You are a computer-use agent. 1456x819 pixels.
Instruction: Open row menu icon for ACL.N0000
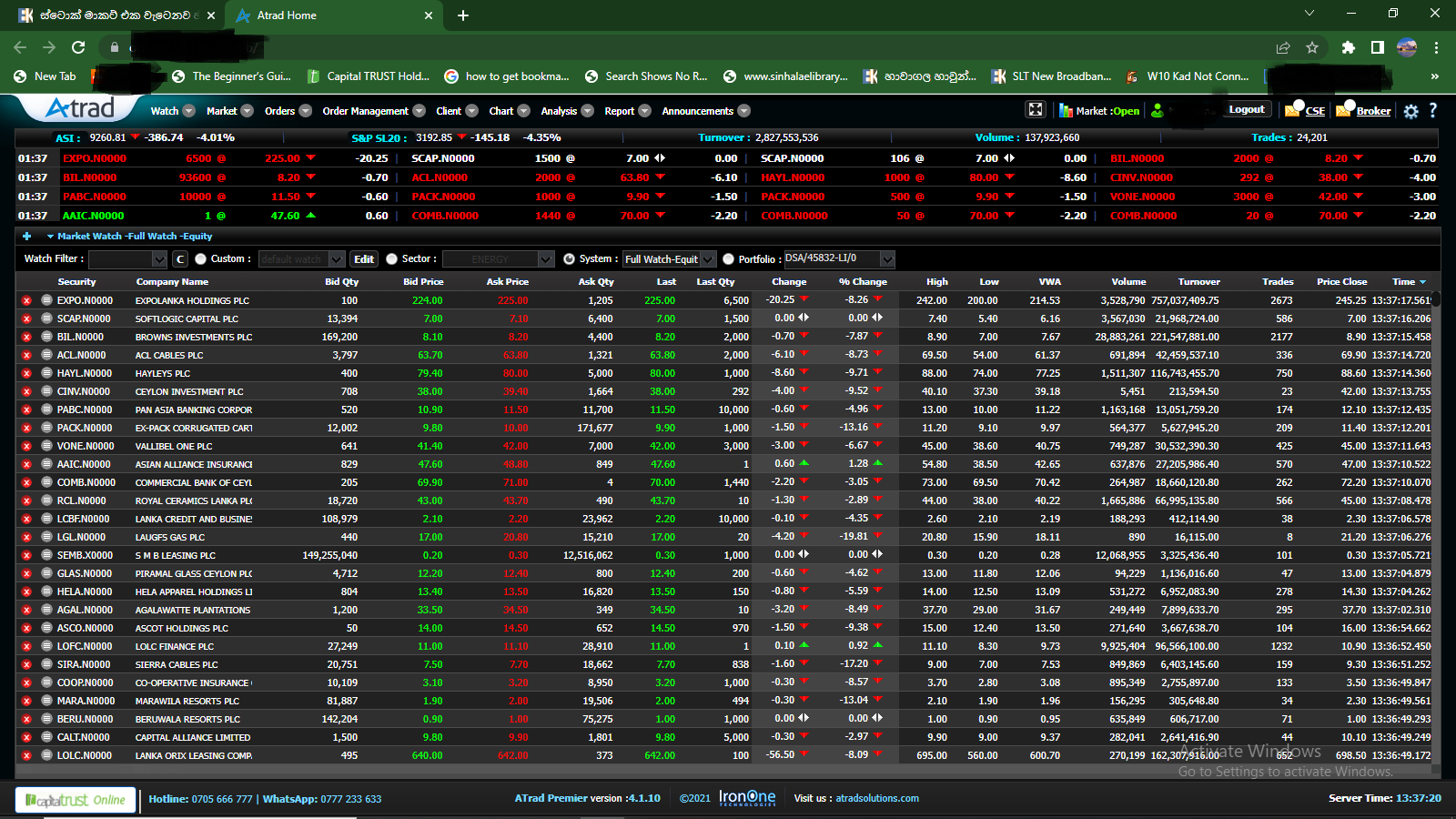(x=45, y=355)
